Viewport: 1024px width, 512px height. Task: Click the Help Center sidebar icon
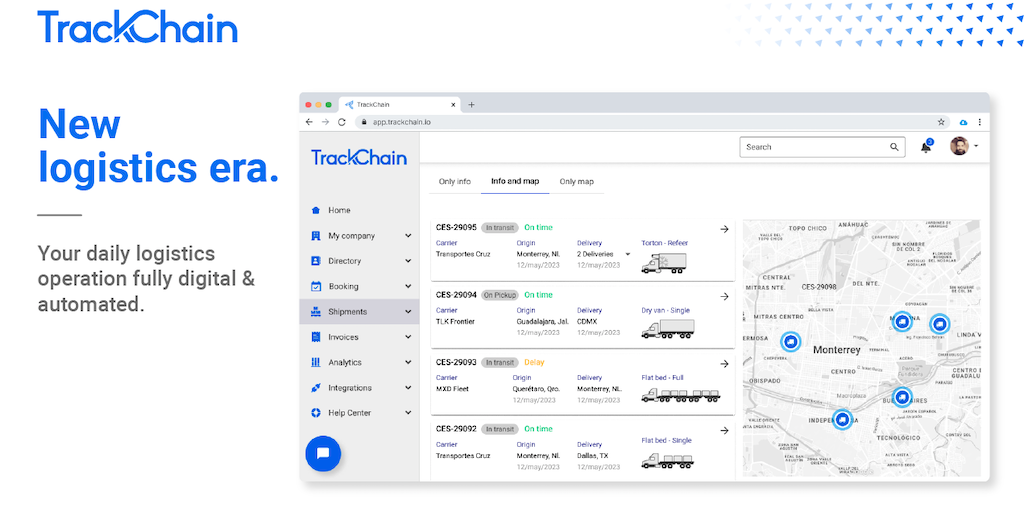(x=316, y=413)
